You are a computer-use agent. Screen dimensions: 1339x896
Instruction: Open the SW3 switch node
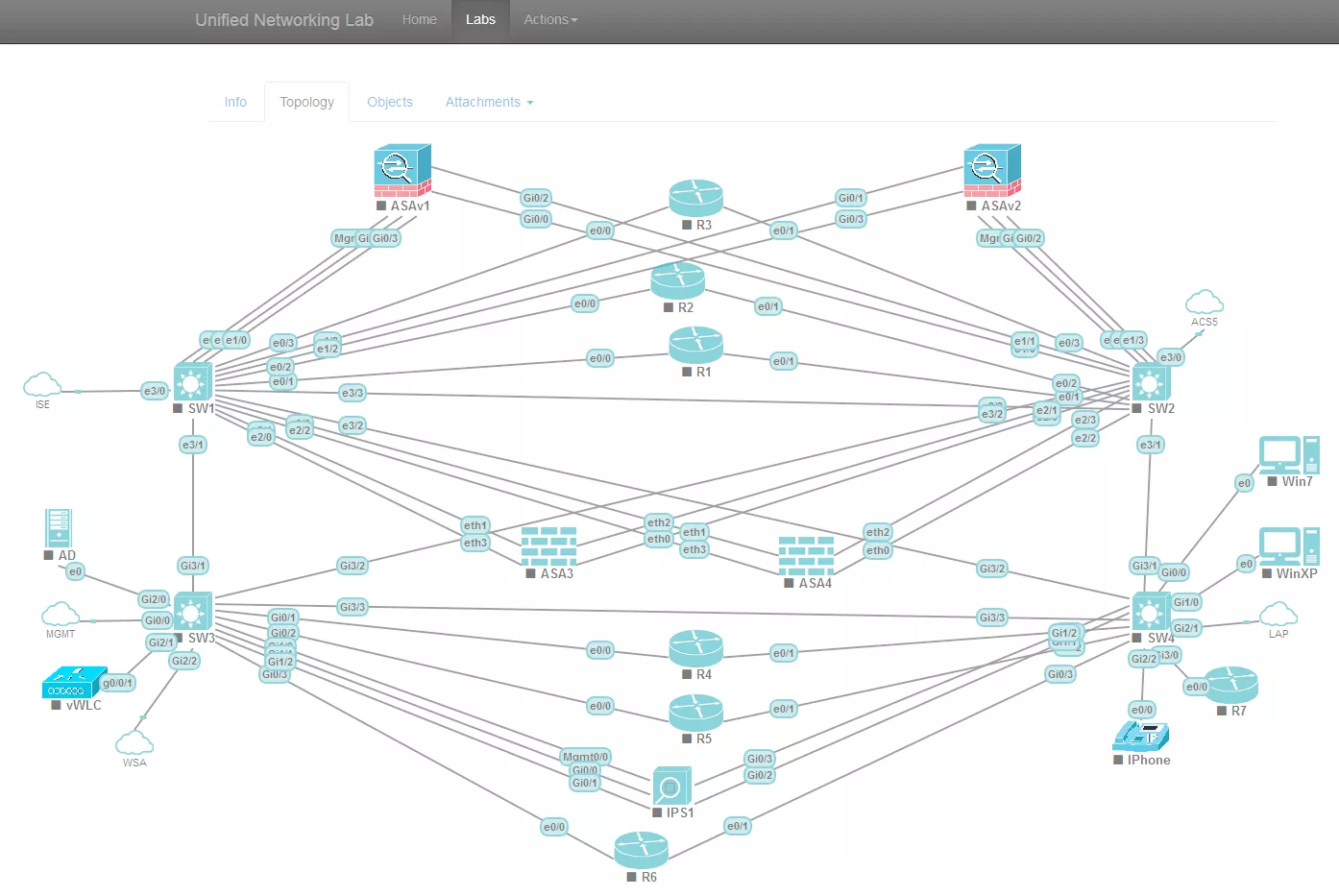[x=192, y=612]
